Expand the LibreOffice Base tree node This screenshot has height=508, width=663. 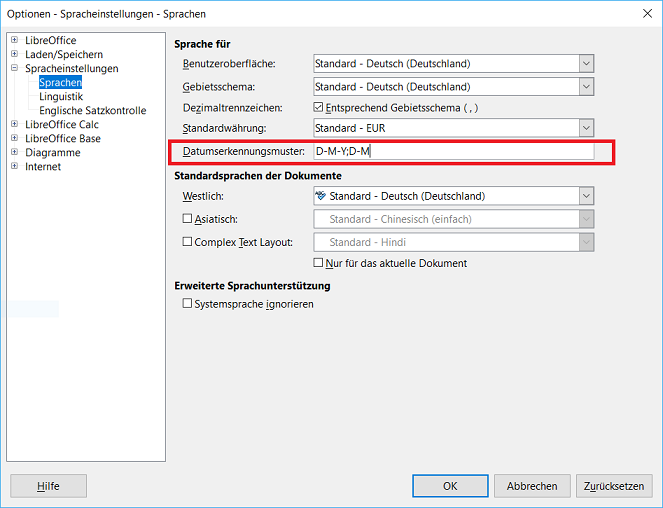coord(15,139)
